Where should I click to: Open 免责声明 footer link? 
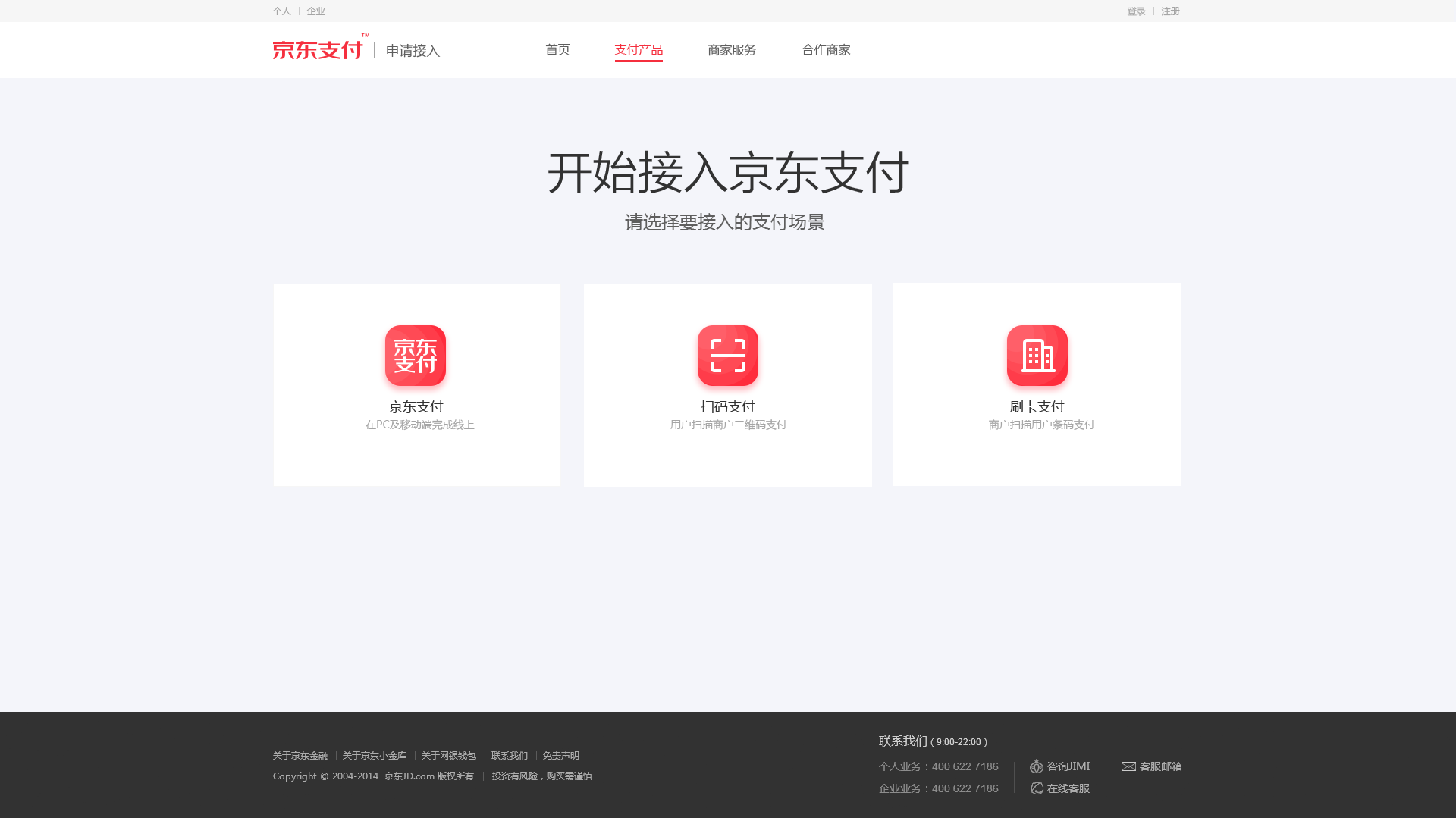click(x=561, y=756)
